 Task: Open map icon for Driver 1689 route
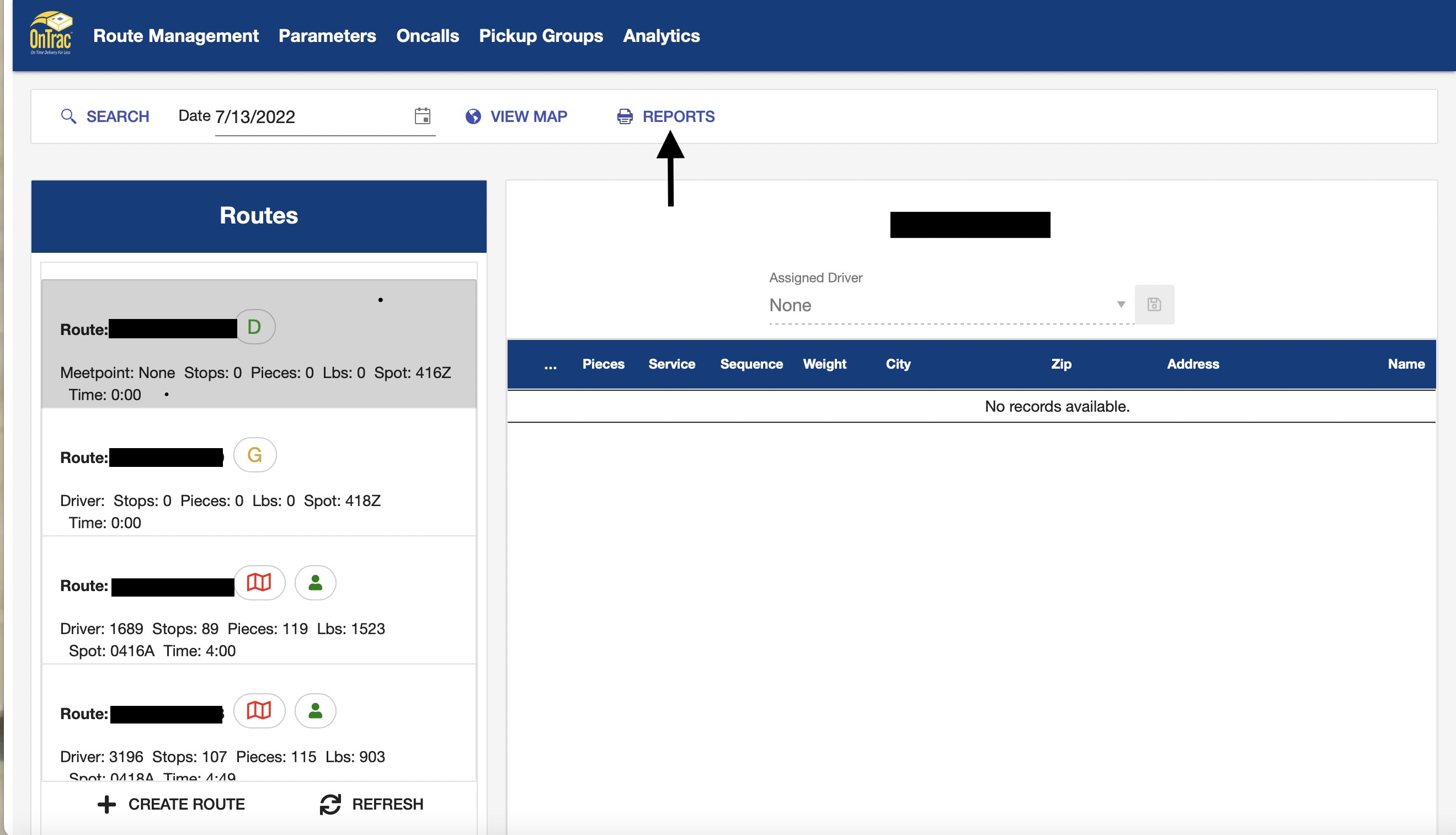pos(259,583)
